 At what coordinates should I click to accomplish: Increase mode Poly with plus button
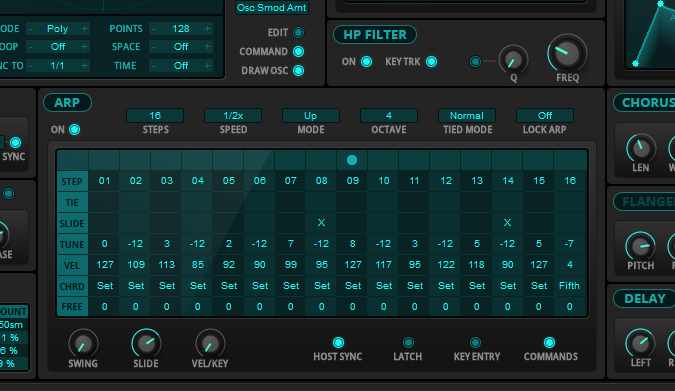pos(84,28)
